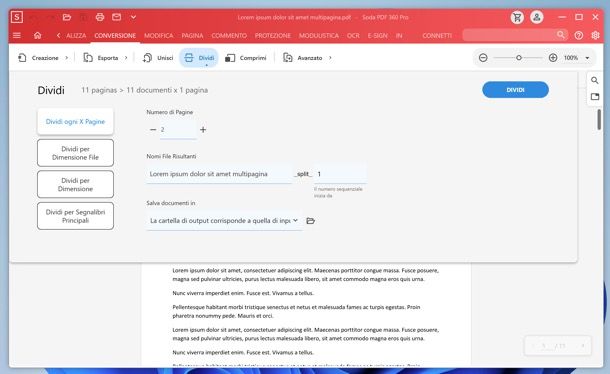
Task: Click '11 paginas > 11 documenti x 1 pagina' text
Action: click(144, 90)
